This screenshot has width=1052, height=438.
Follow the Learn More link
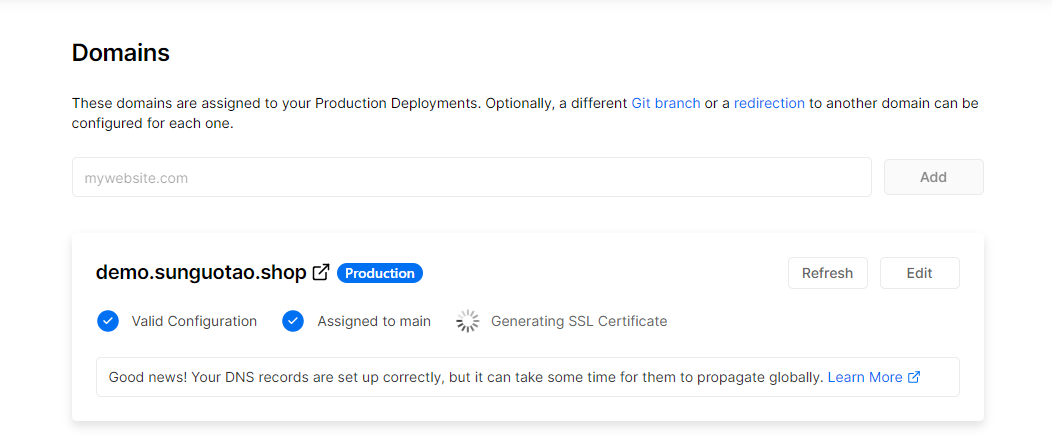(x=865, y=377)
